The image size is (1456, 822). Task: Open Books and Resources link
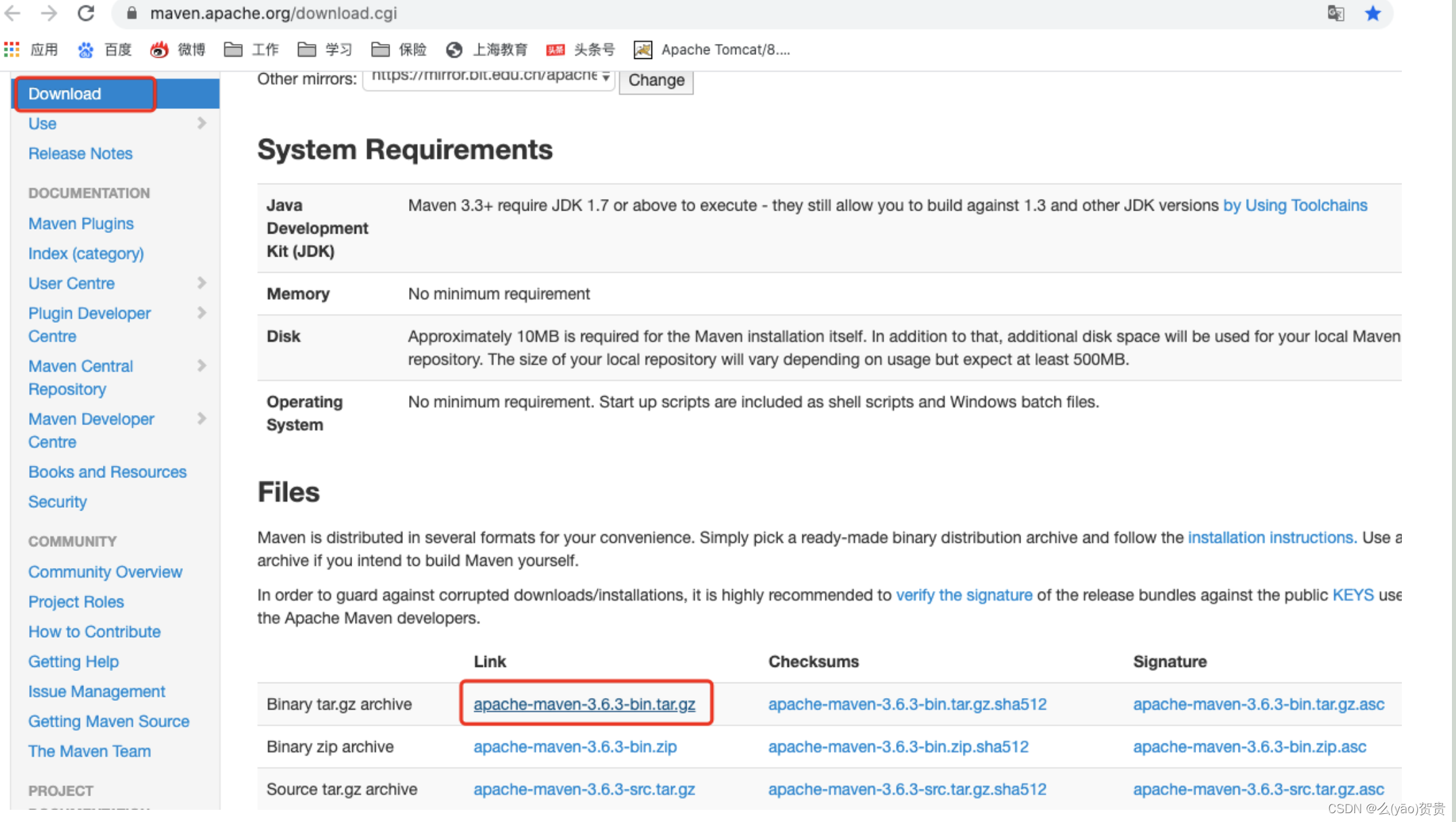(x=108, y=472)
